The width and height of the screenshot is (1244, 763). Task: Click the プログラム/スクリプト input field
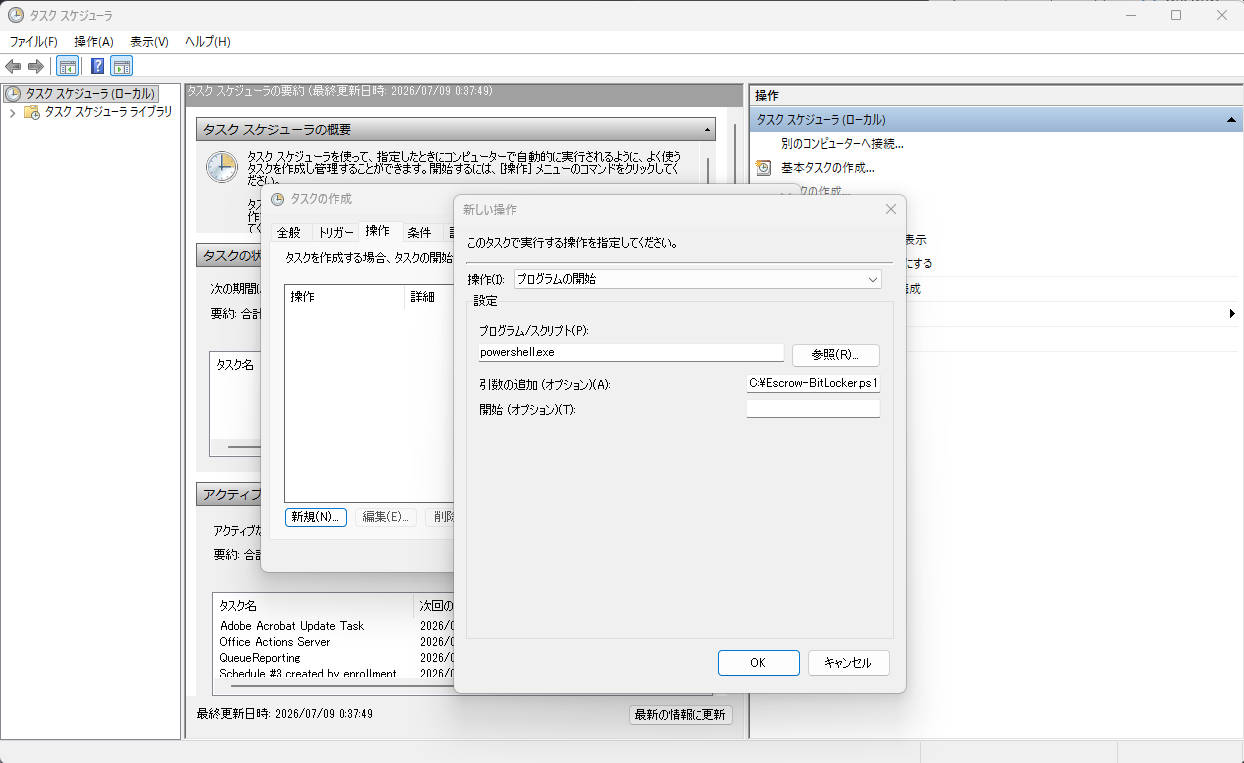(x=631, y=353)
